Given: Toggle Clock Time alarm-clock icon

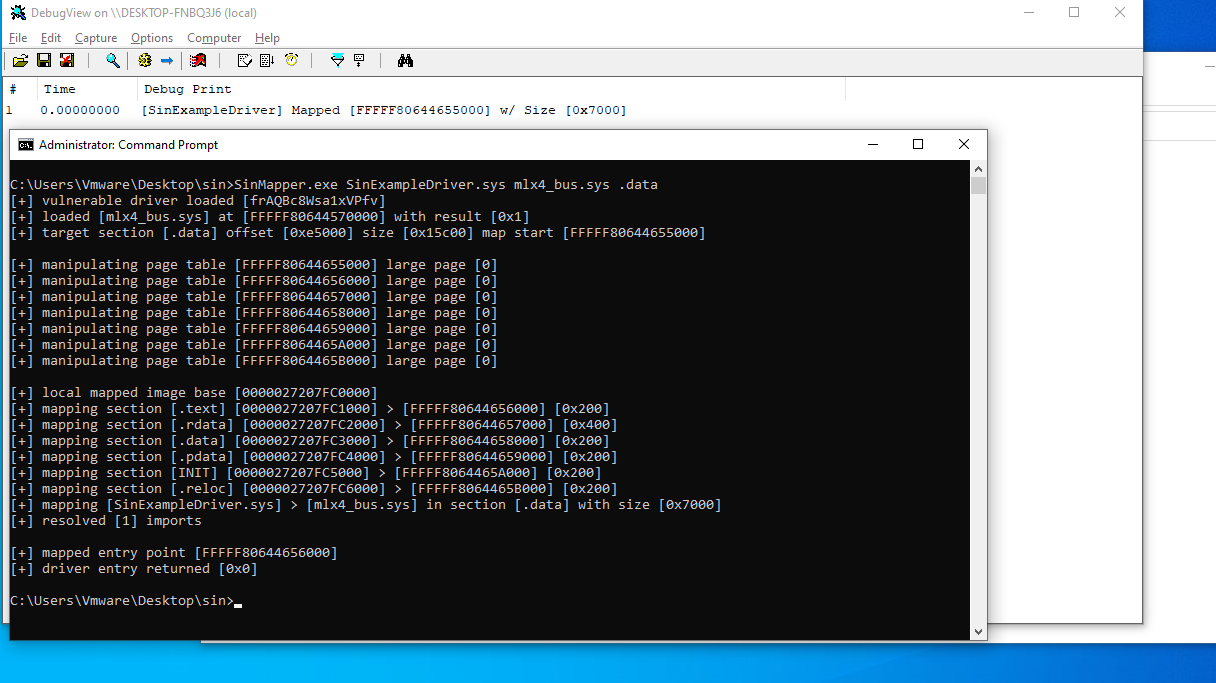Looking at the screenshot, I should pos(291,61).
